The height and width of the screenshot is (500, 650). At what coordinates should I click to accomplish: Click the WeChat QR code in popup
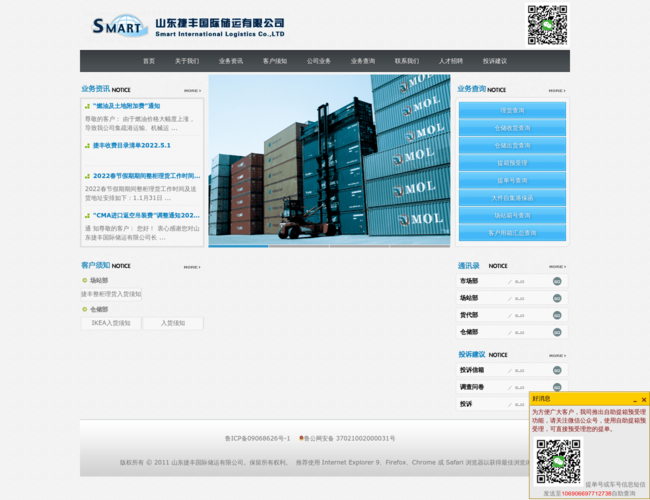coord(558,459)
